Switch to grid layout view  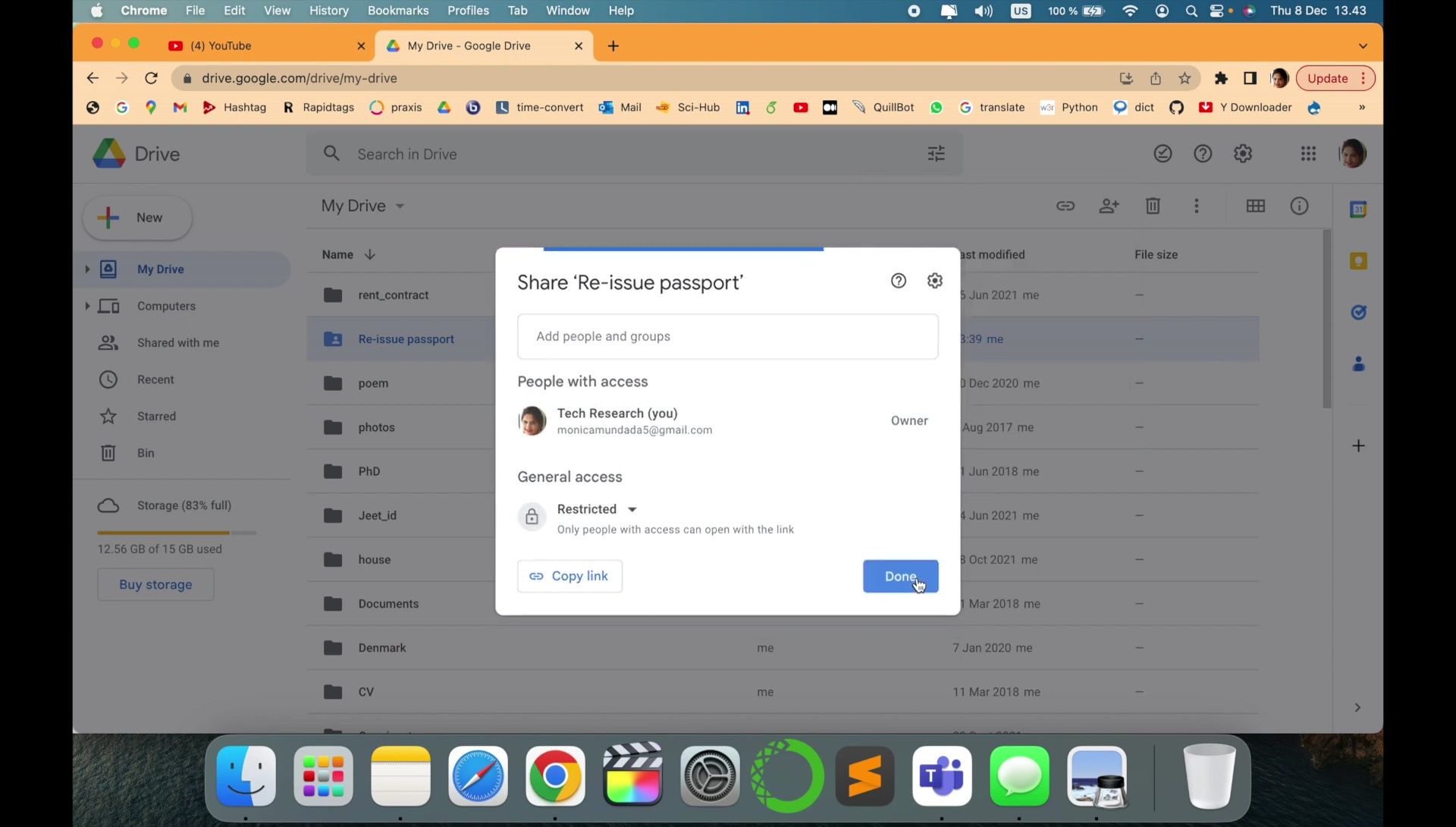click(x=1256, y=206)
